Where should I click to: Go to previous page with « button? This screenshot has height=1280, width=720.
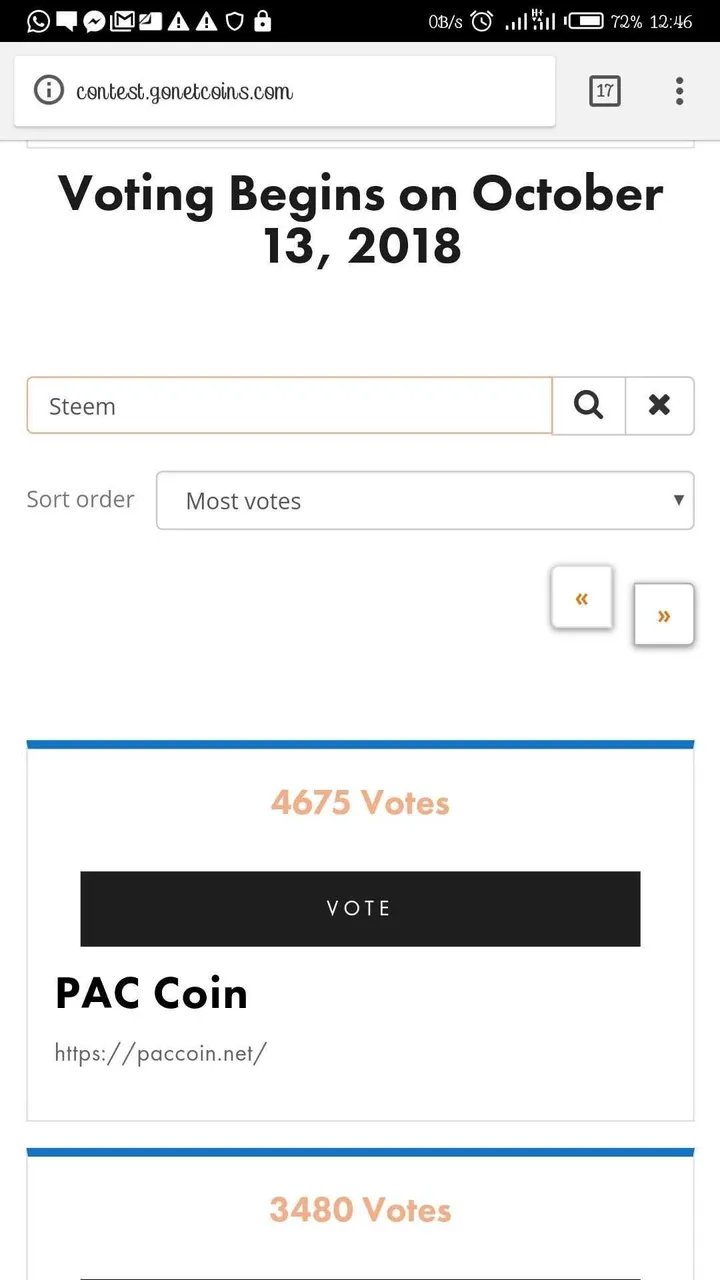581,598
